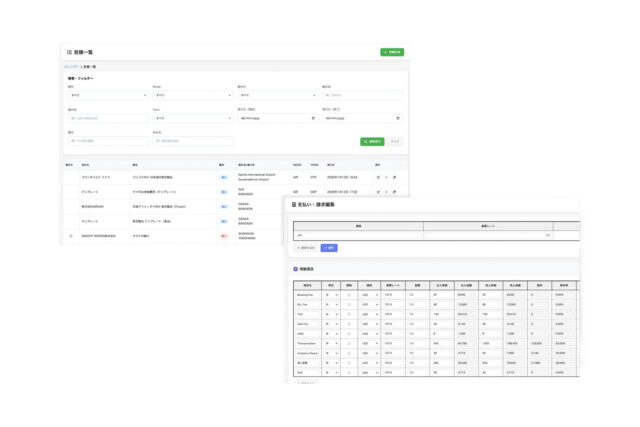Click the green search button in filter panel
This screenshot has height=427, width=640.
(x=372, y=141)
